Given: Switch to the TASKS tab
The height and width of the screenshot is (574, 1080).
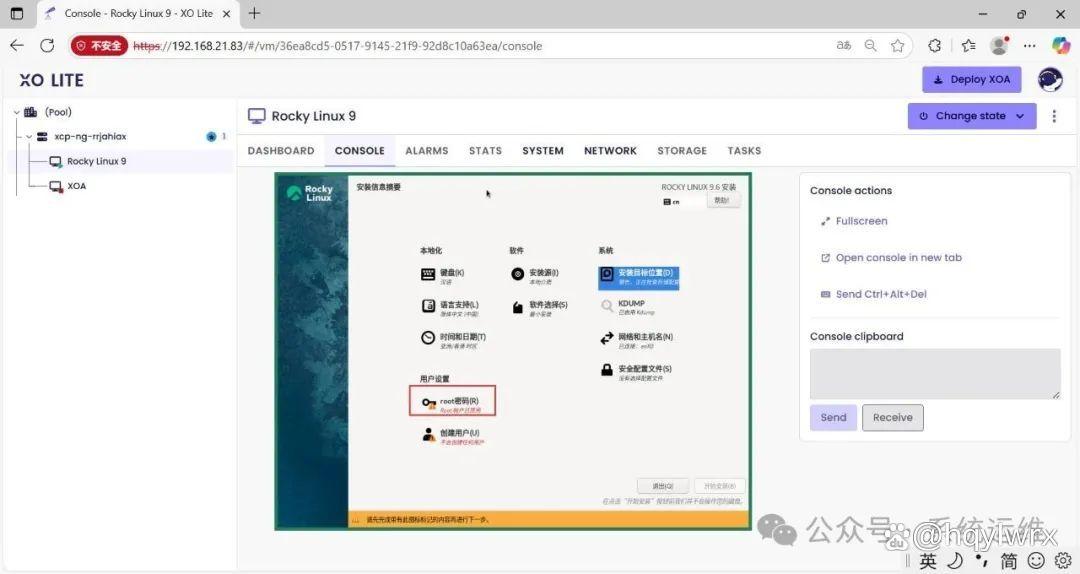Looking at the screenshot, I should (x=745, y=151).
